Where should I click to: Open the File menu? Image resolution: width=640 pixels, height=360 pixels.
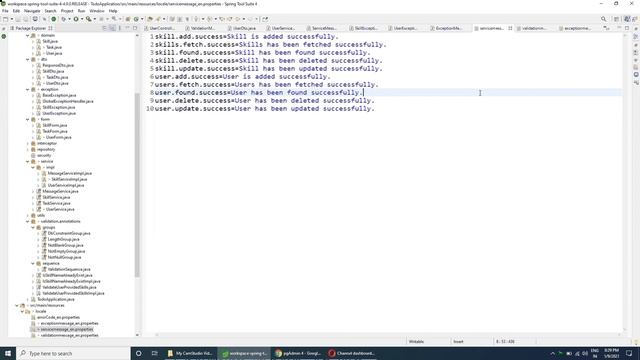pyautogui.click(x=5, y=11)
